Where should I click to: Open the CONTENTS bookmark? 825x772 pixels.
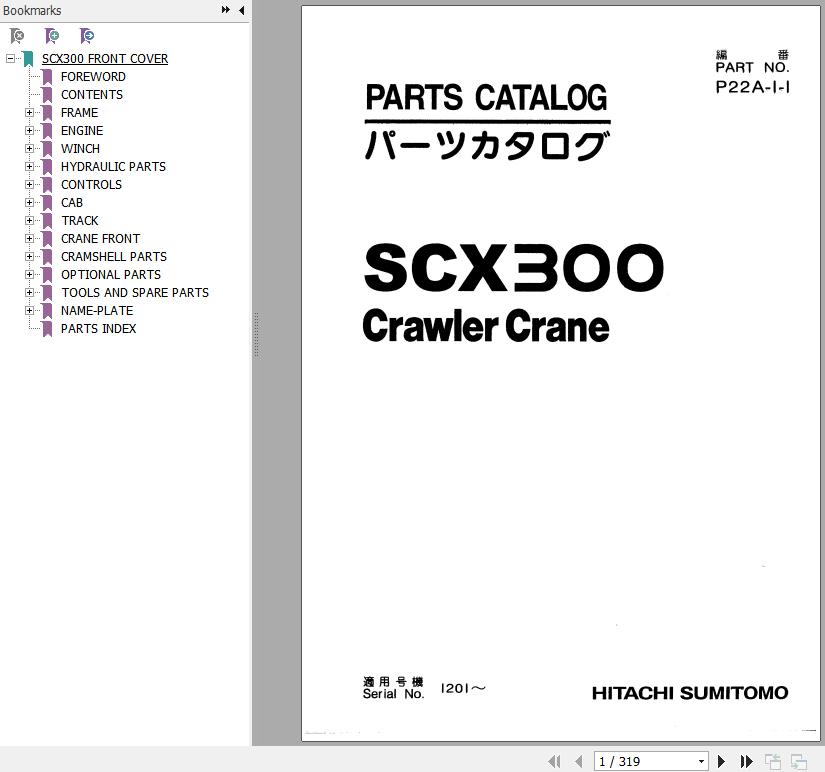pos(92,95)
